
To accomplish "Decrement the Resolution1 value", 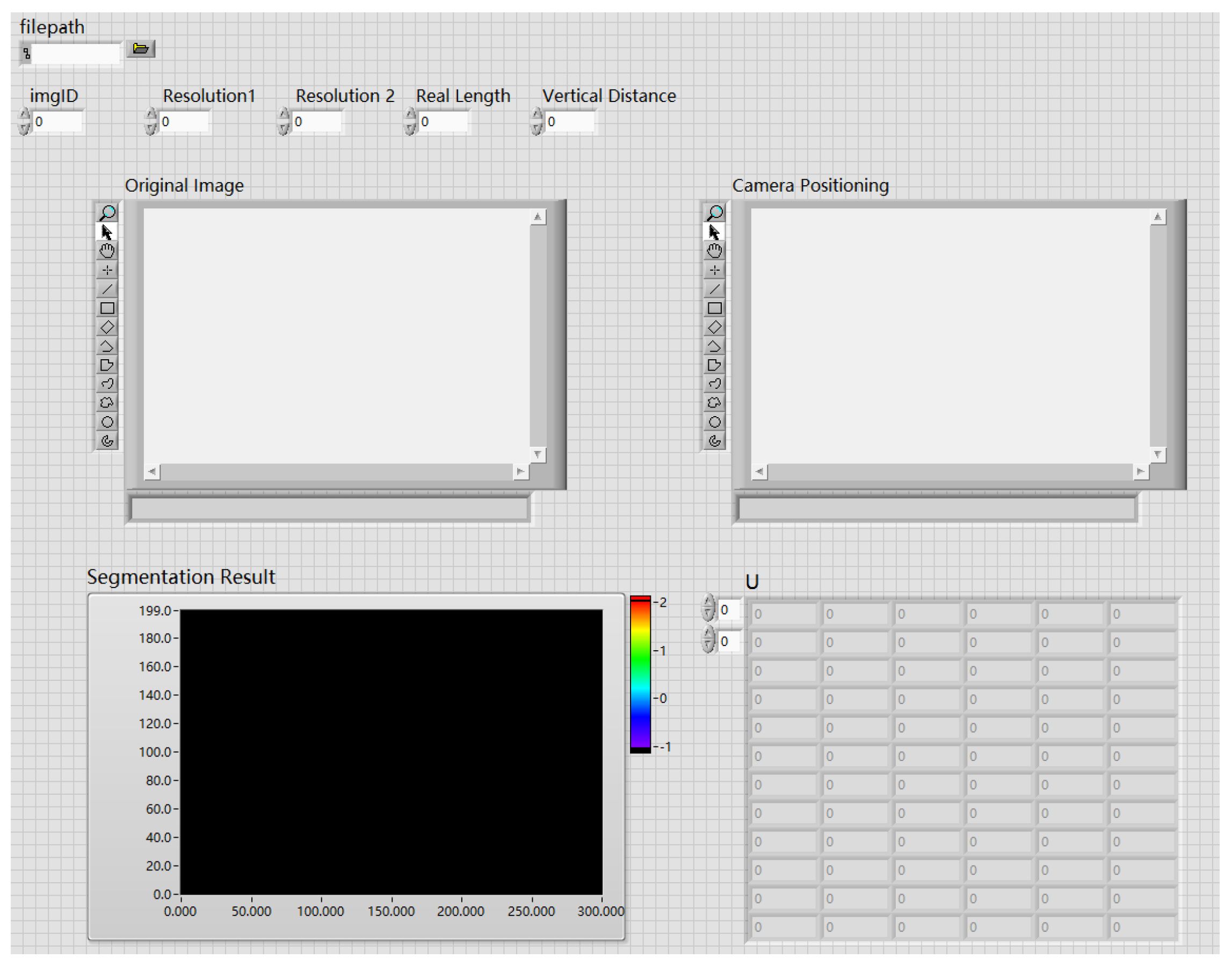I will pos(150,128).
